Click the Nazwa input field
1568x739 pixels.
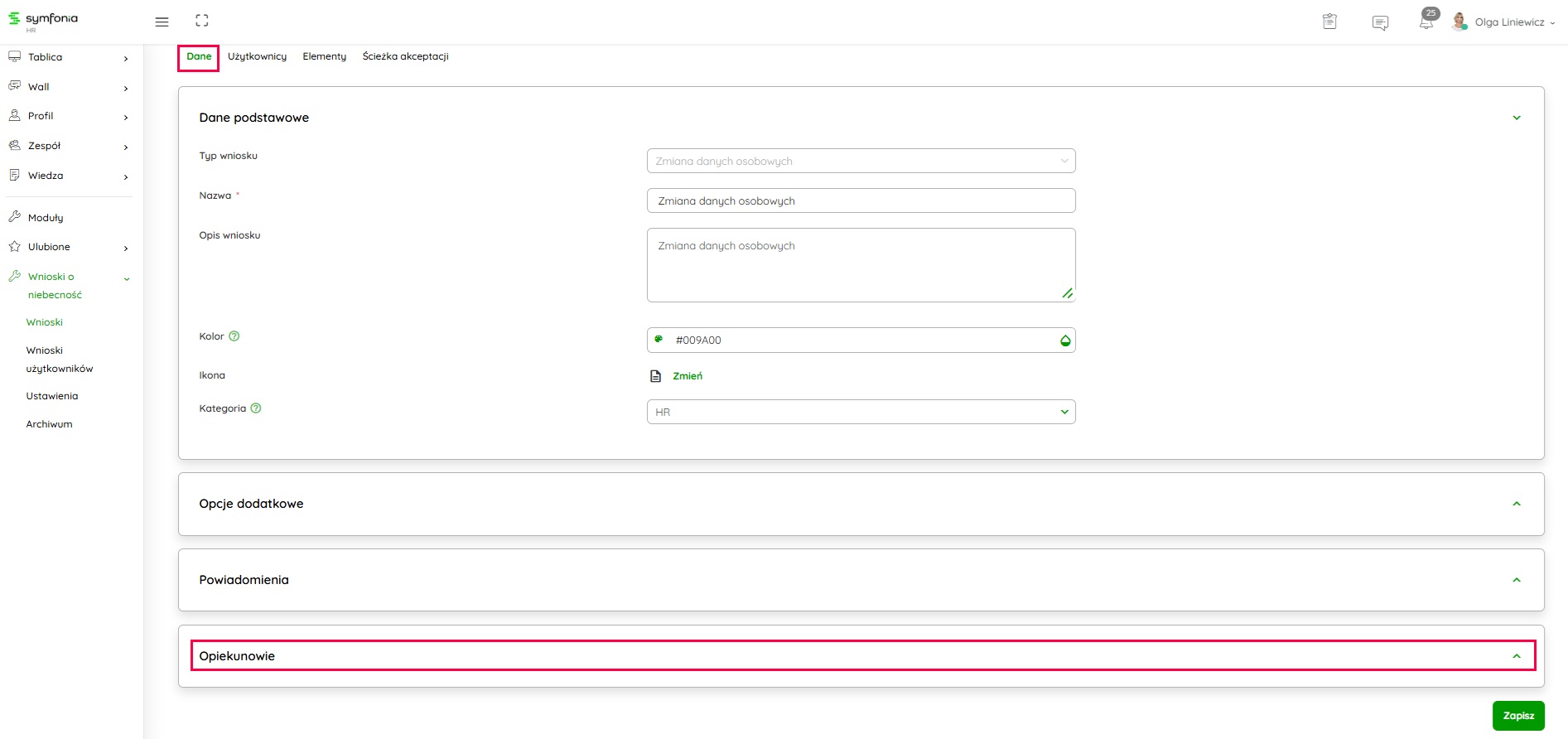coord(861,200)
